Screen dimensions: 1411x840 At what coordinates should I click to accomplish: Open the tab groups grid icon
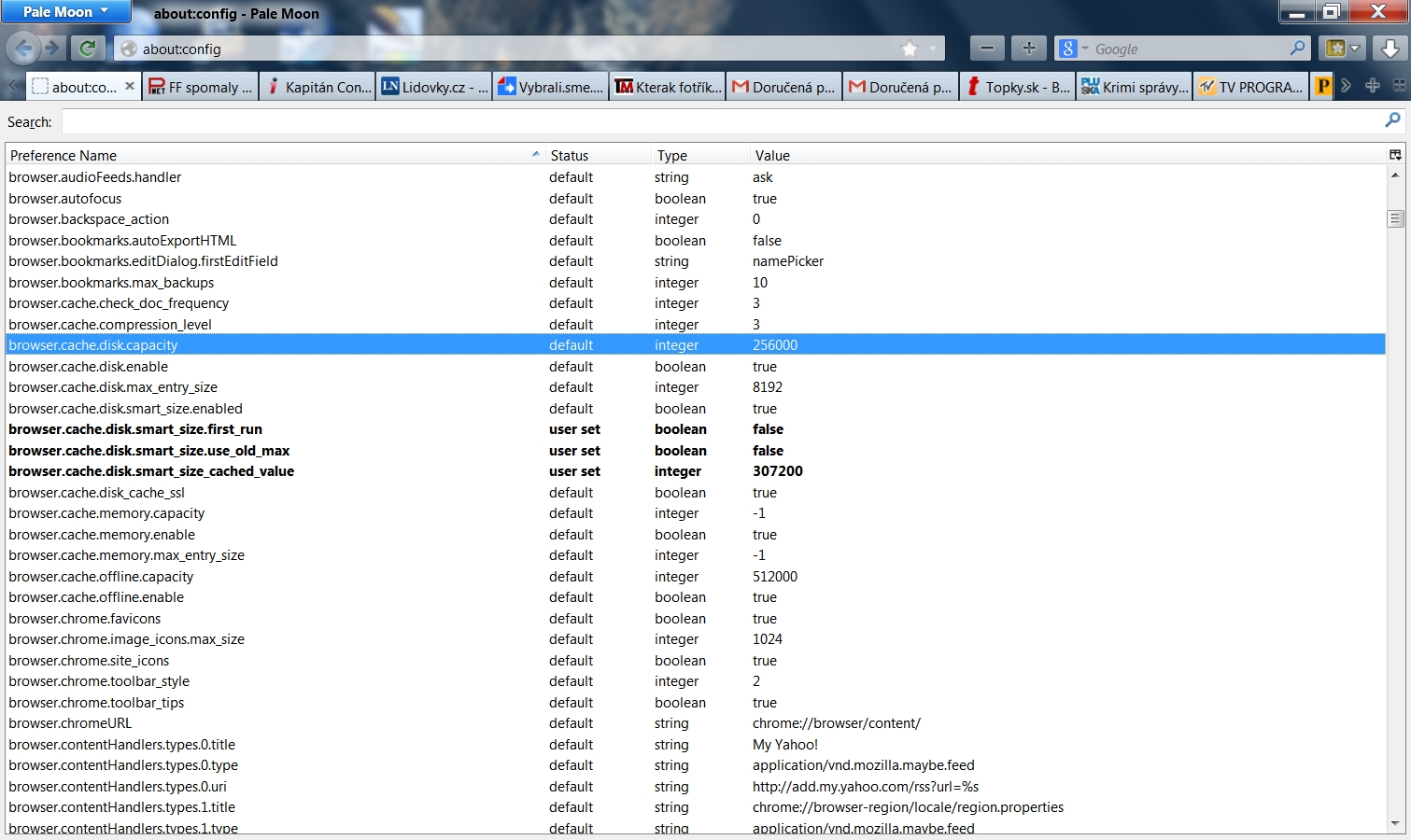1399,86
